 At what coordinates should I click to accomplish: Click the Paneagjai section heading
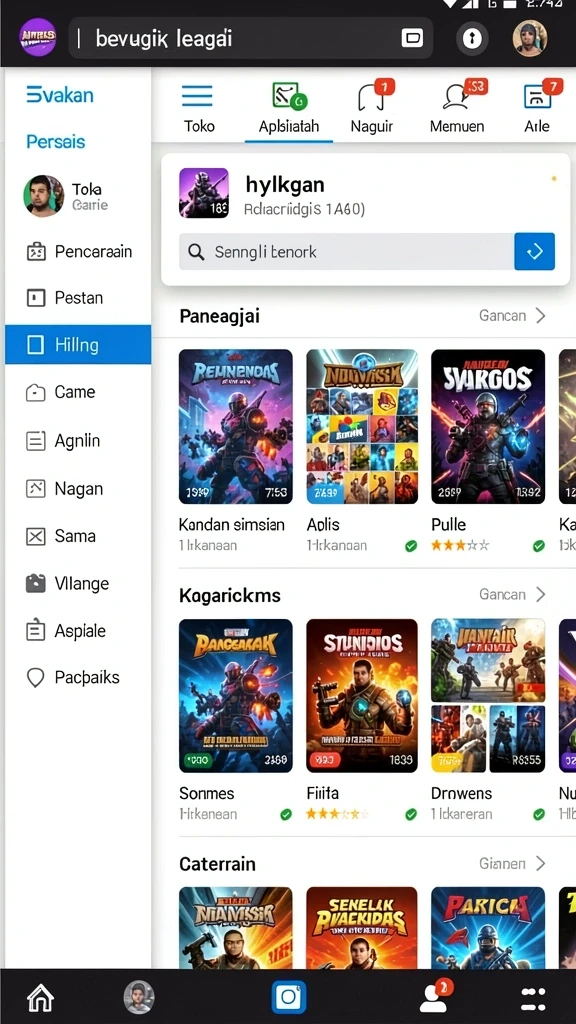tap(219, 317)
